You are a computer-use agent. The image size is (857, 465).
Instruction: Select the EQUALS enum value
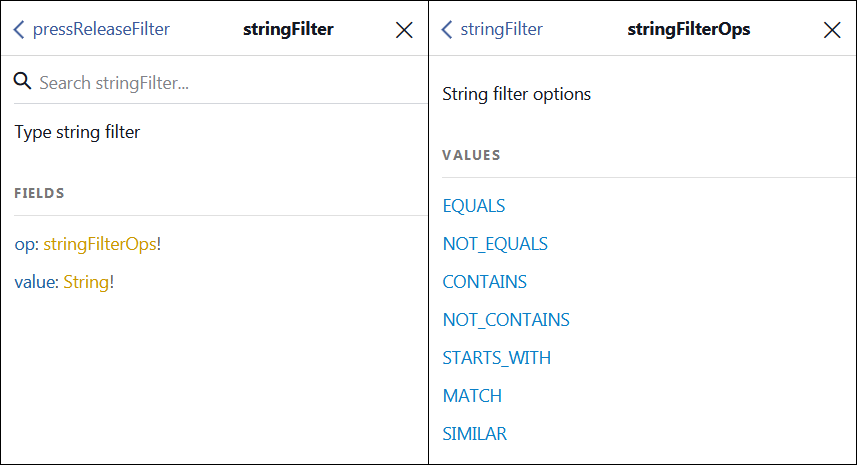(474, 206)
